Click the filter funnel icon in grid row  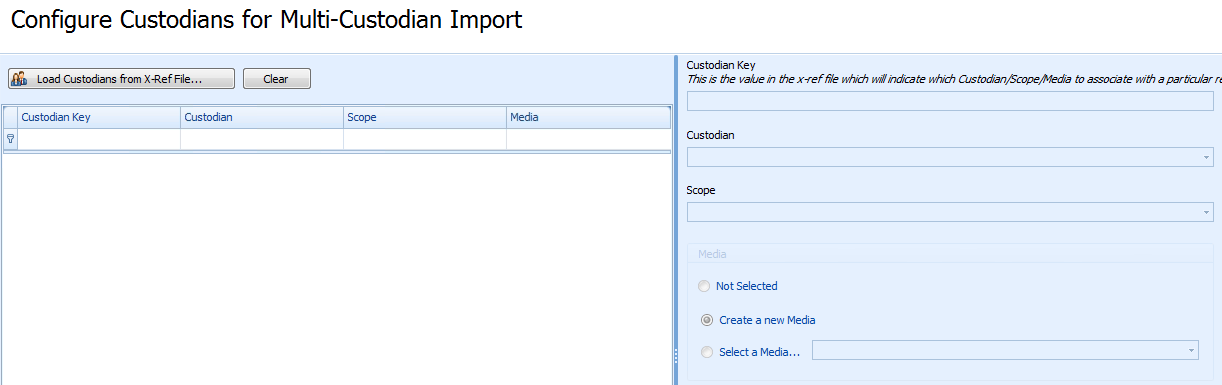tap(10, 139)
